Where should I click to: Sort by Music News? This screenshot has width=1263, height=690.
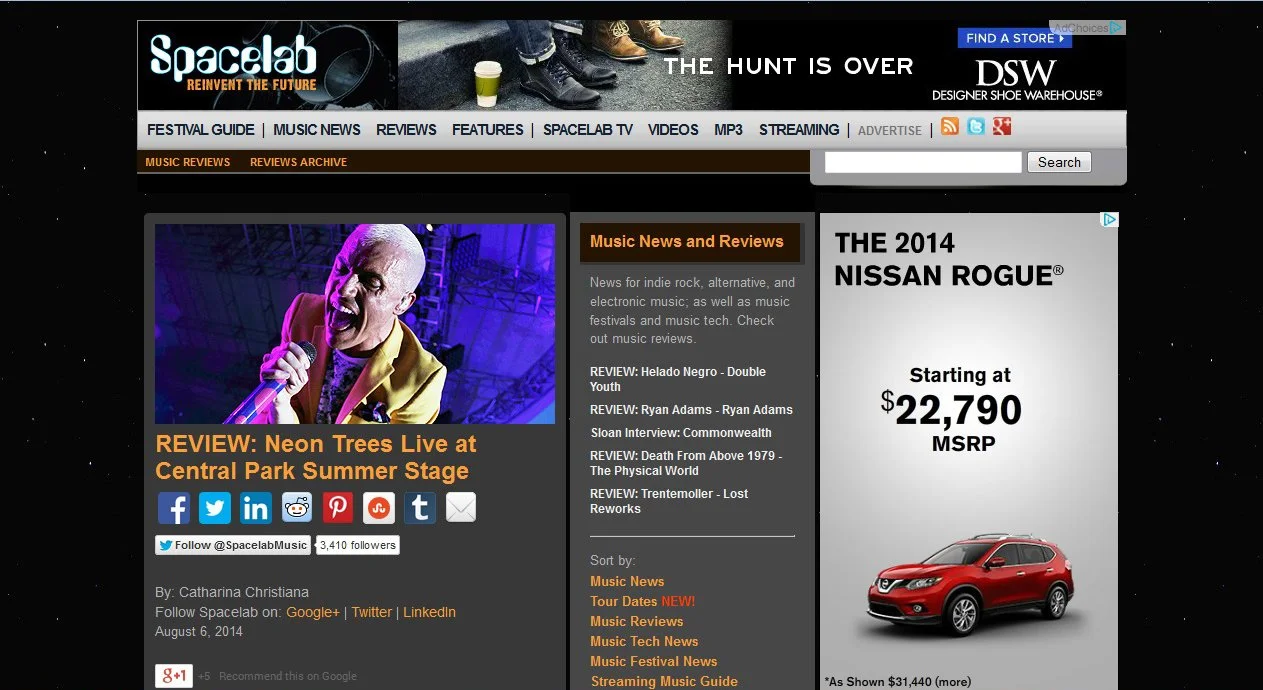pos(627,581)
